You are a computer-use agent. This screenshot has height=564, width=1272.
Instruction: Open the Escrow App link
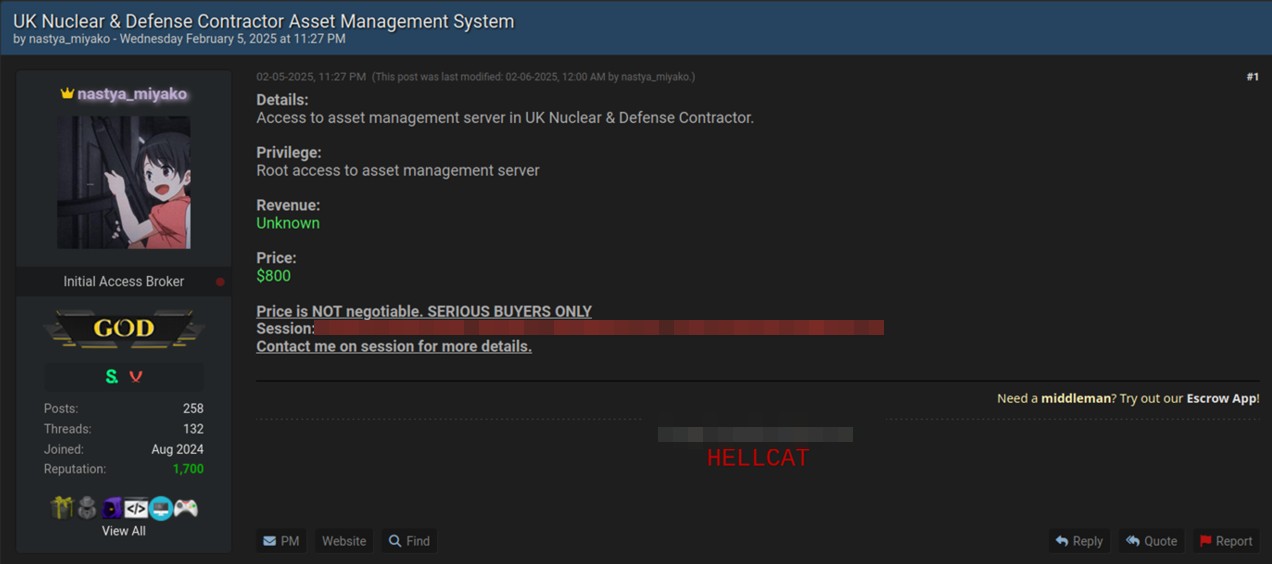click(x=1221, y=398)
